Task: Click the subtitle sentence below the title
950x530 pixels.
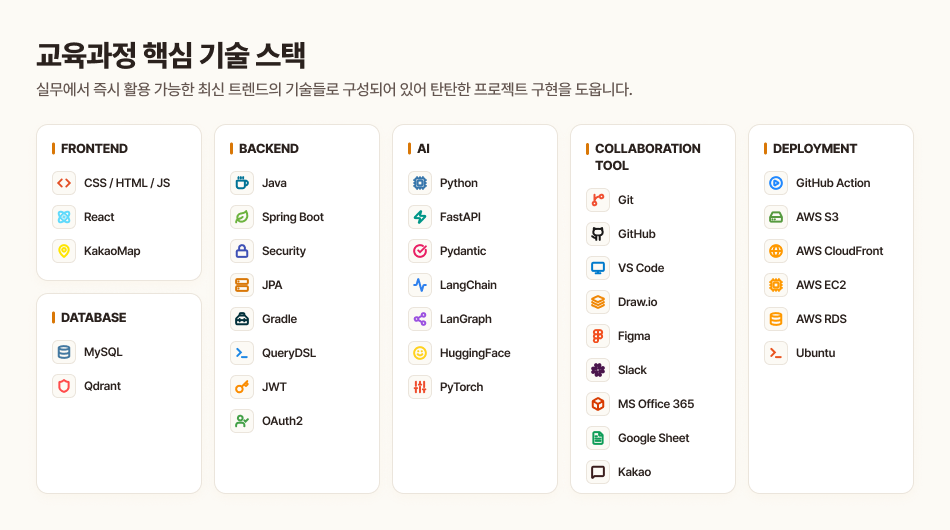Action: 334,90
